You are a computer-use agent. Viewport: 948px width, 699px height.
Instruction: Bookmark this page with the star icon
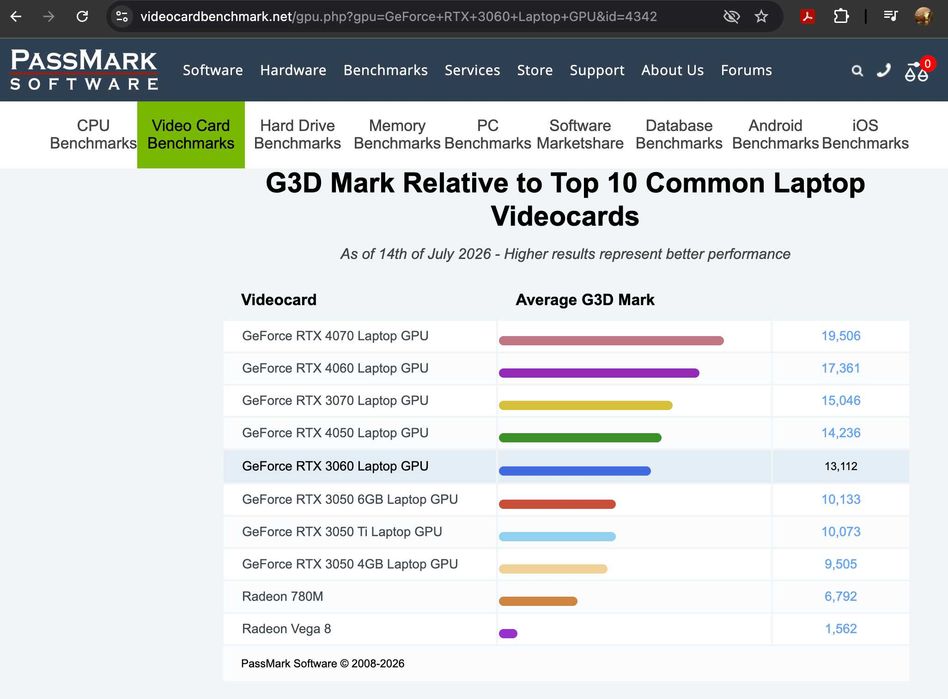pos(761,16)
